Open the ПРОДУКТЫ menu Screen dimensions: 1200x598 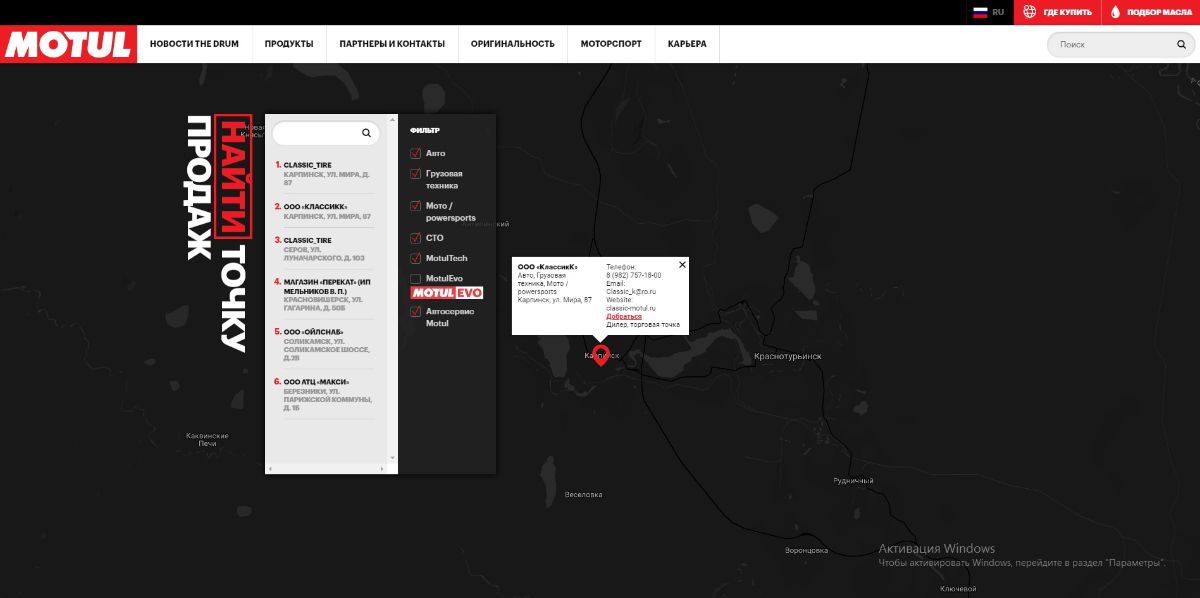point(289,44)
